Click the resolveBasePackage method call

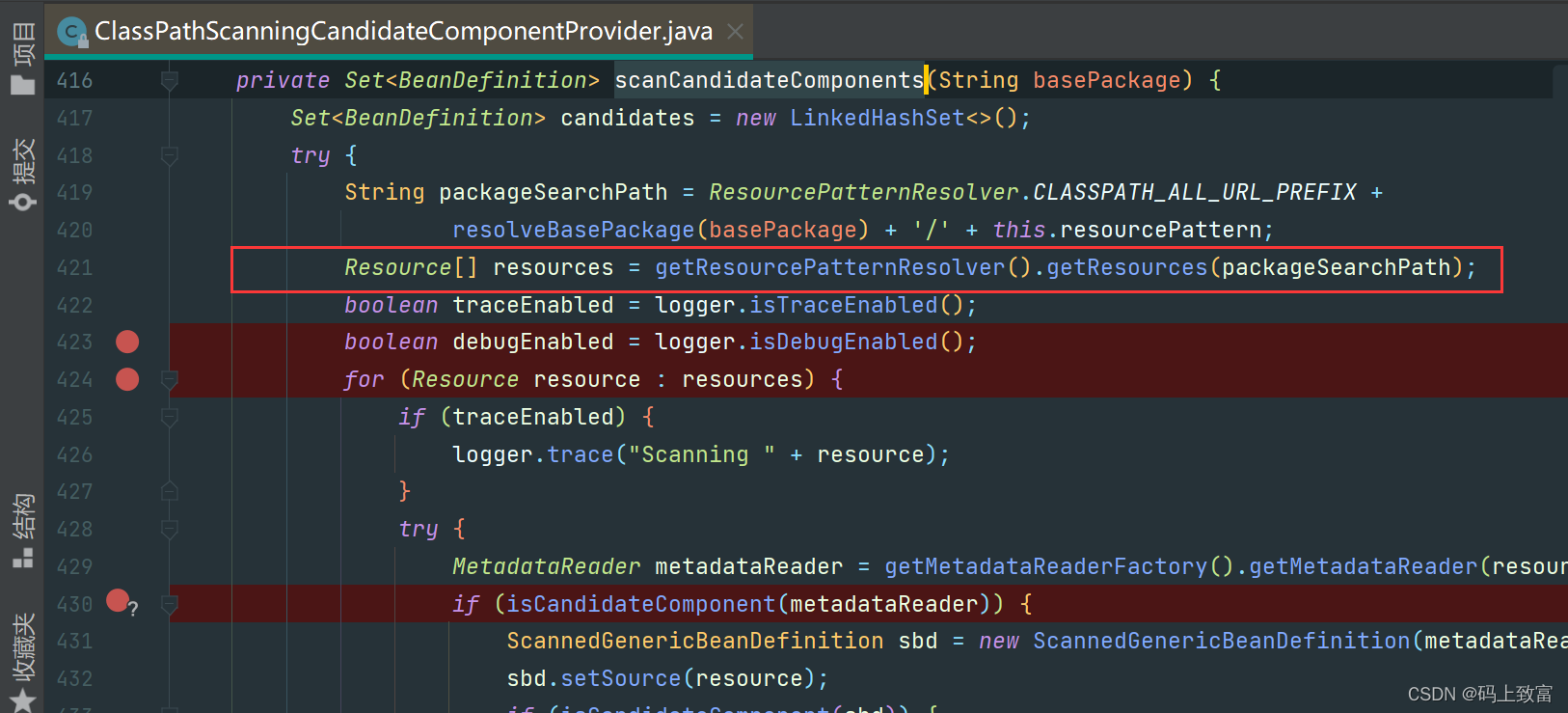click(574, 230)
